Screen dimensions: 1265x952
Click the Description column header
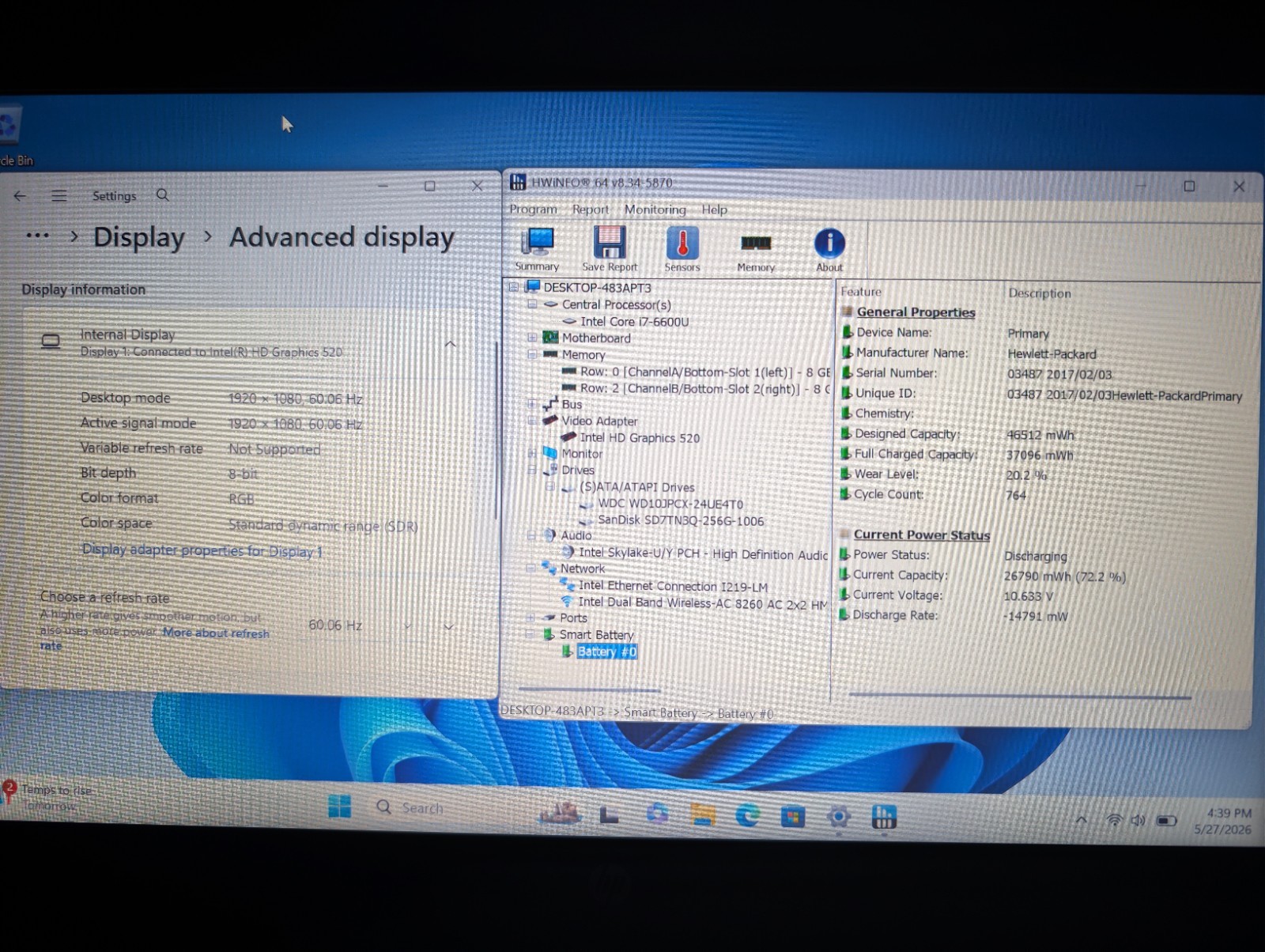click(1040, 293)
